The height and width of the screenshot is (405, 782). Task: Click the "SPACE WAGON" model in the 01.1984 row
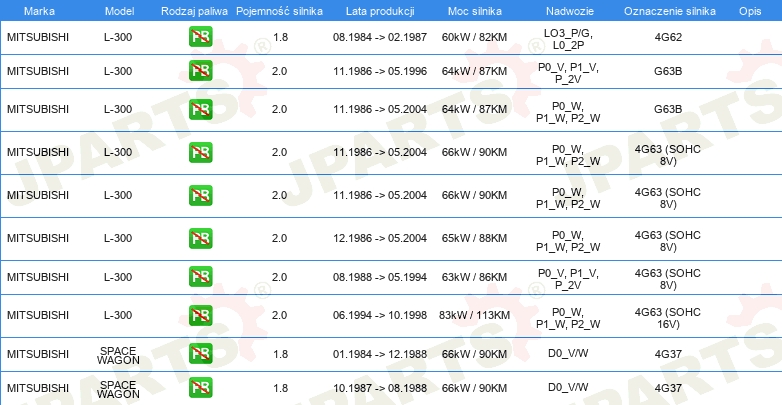[118, 356]
